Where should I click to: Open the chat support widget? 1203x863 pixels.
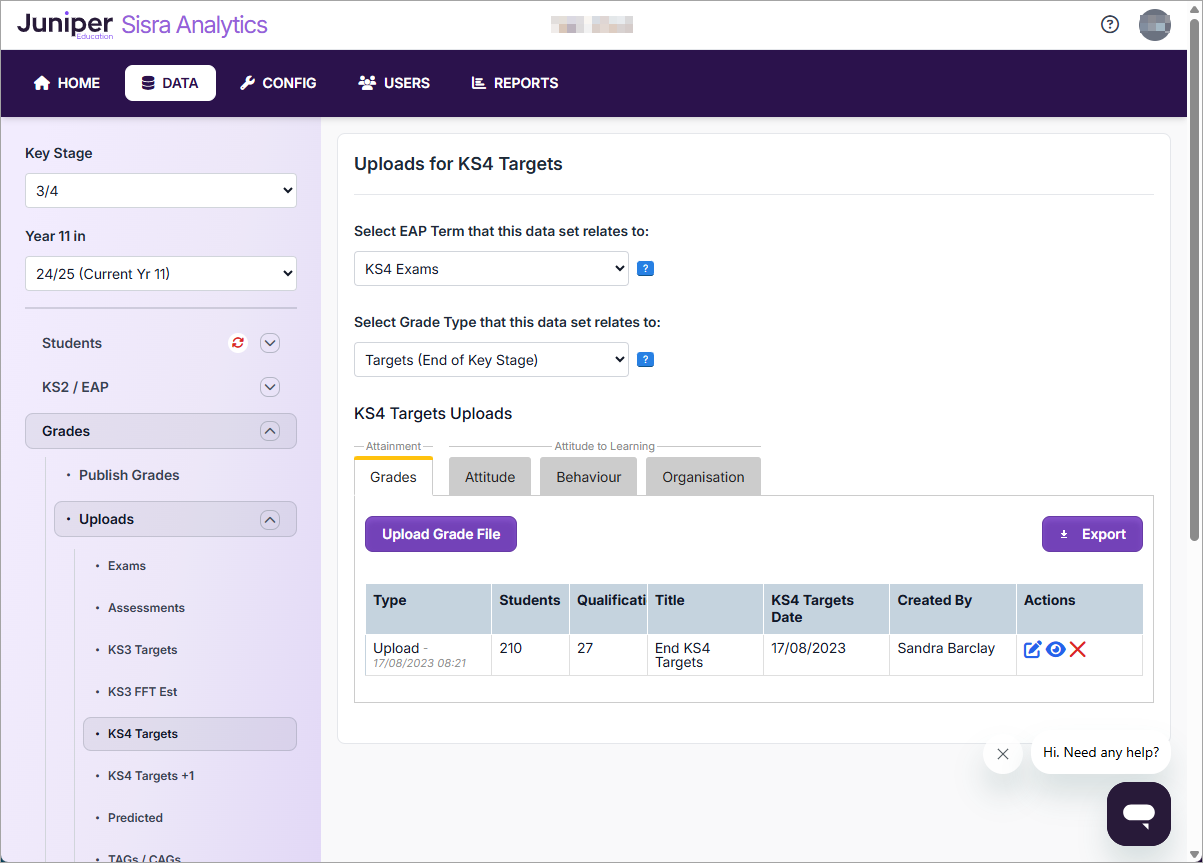pyautogui.click(x=1138, y=813)
